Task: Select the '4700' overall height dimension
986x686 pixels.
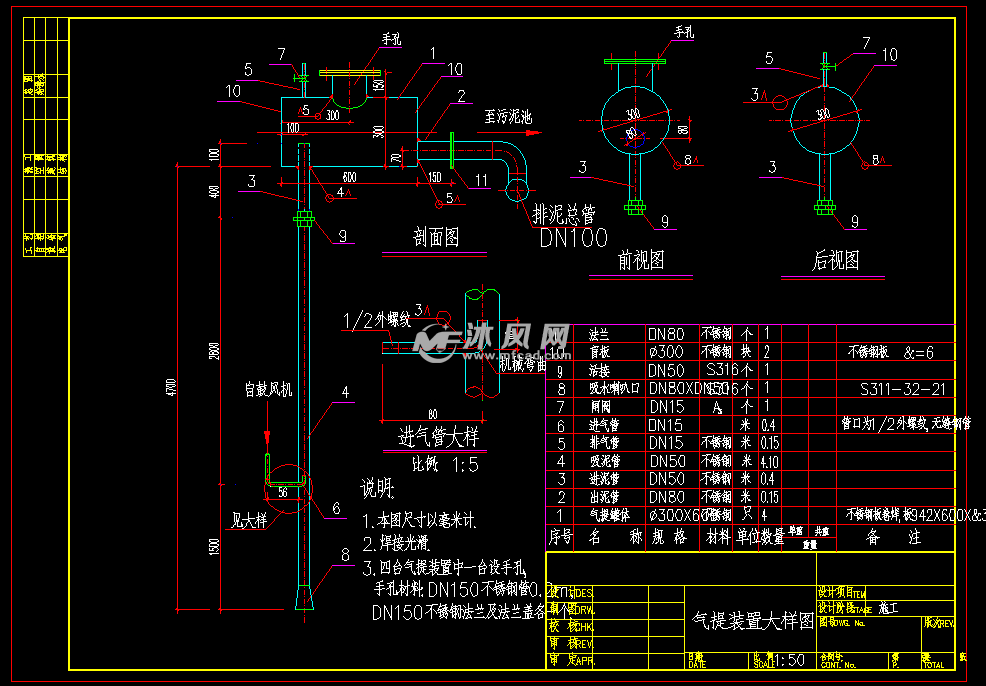Action: tap(172, 387)
